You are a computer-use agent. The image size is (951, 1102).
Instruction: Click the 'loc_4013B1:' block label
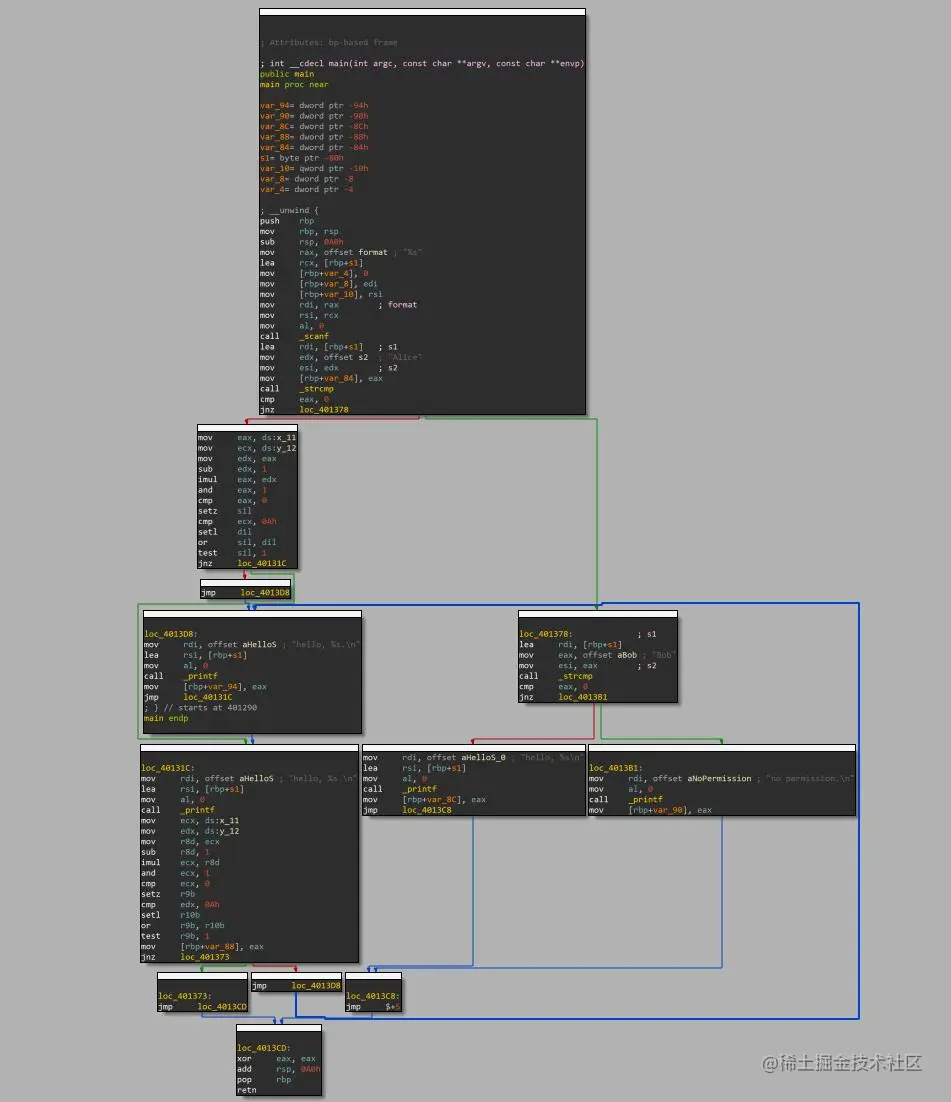616,768
